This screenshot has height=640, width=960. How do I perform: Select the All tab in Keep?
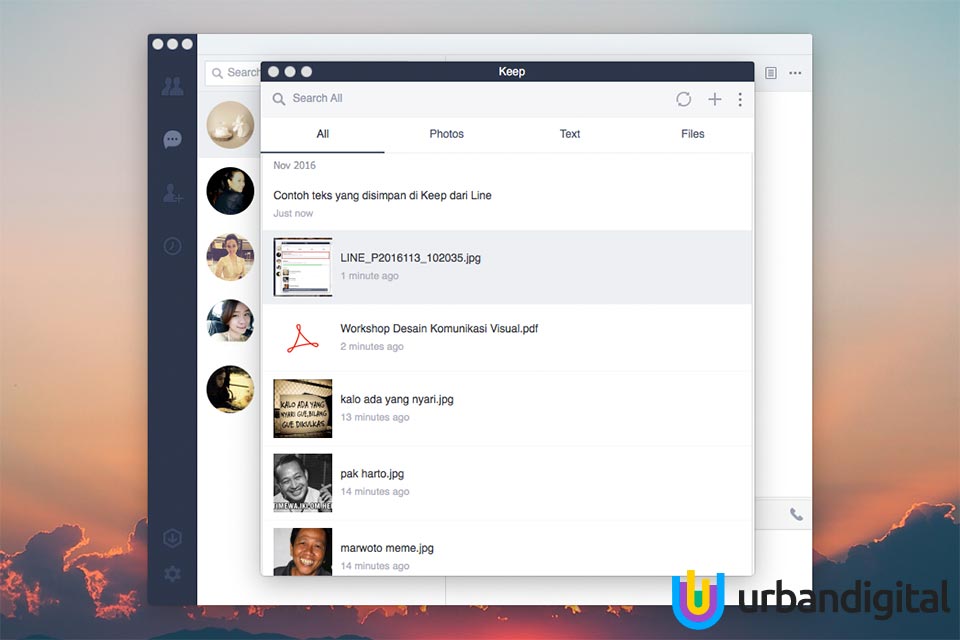coord(323,134)
